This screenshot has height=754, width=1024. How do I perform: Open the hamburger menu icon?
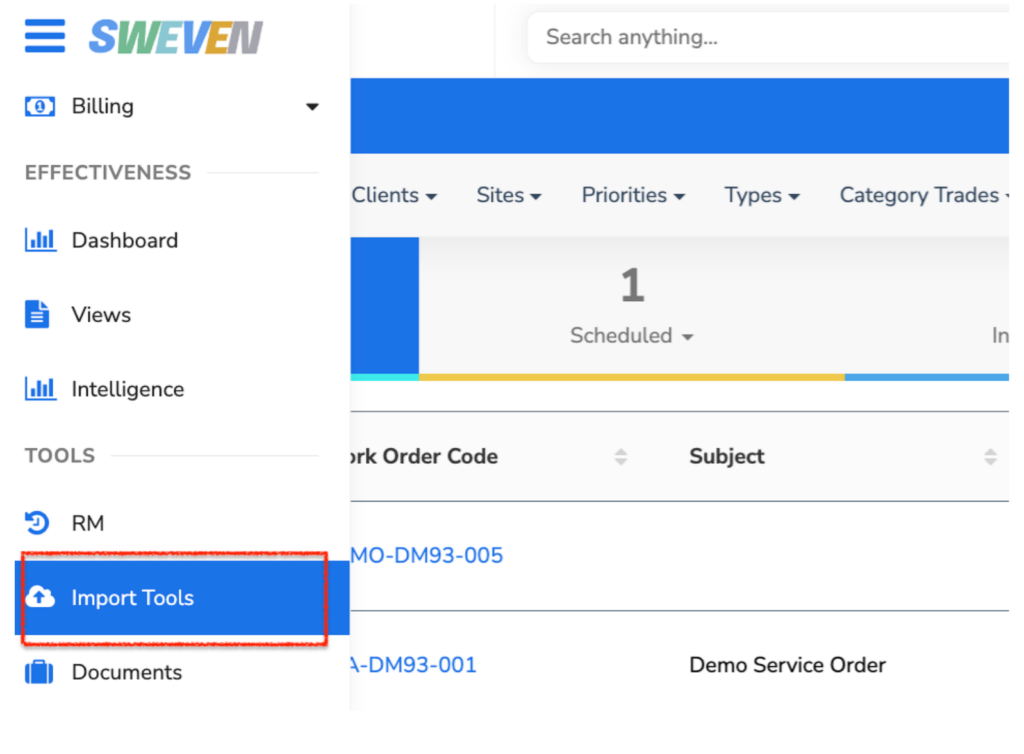tap(44, 35)
